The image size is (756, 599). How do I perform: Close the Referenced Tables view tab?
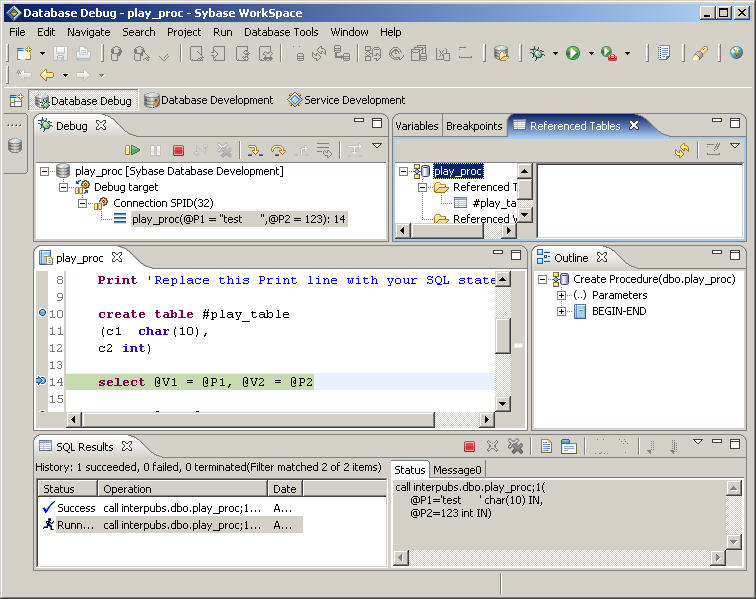634,125
